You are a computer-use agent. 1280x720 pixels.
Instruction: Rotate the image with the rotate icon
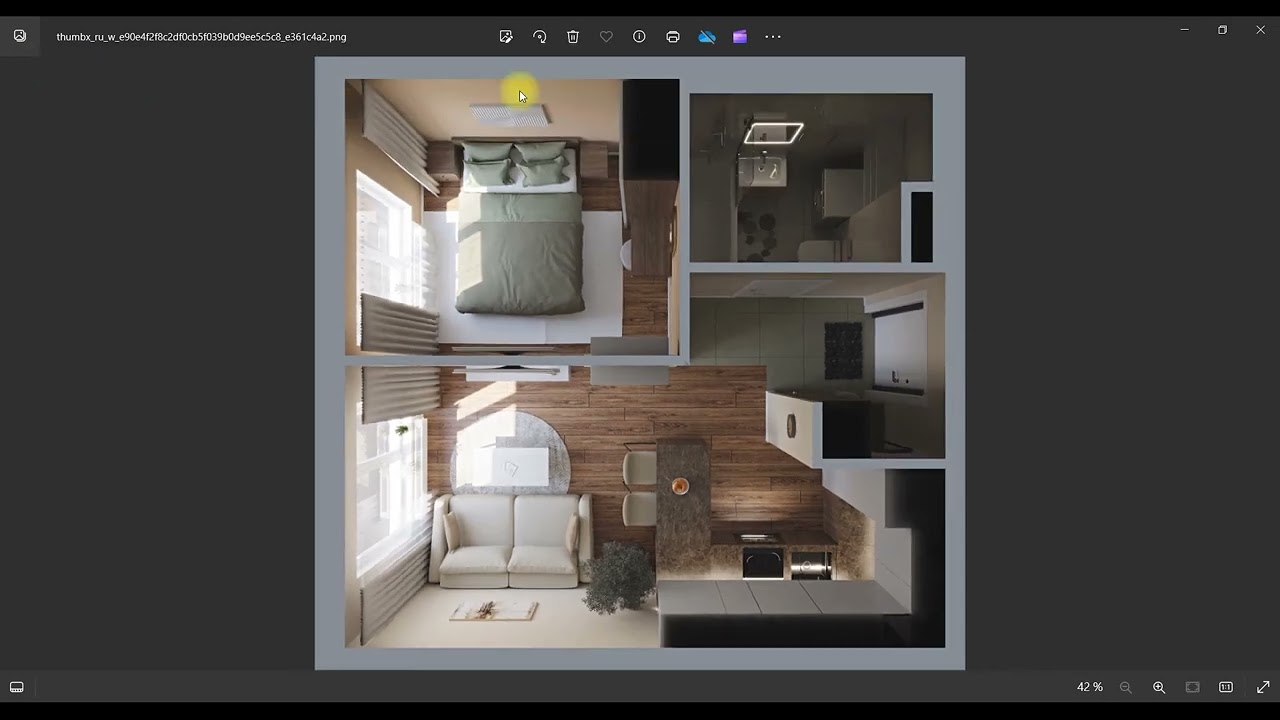[x=540, y=37]
